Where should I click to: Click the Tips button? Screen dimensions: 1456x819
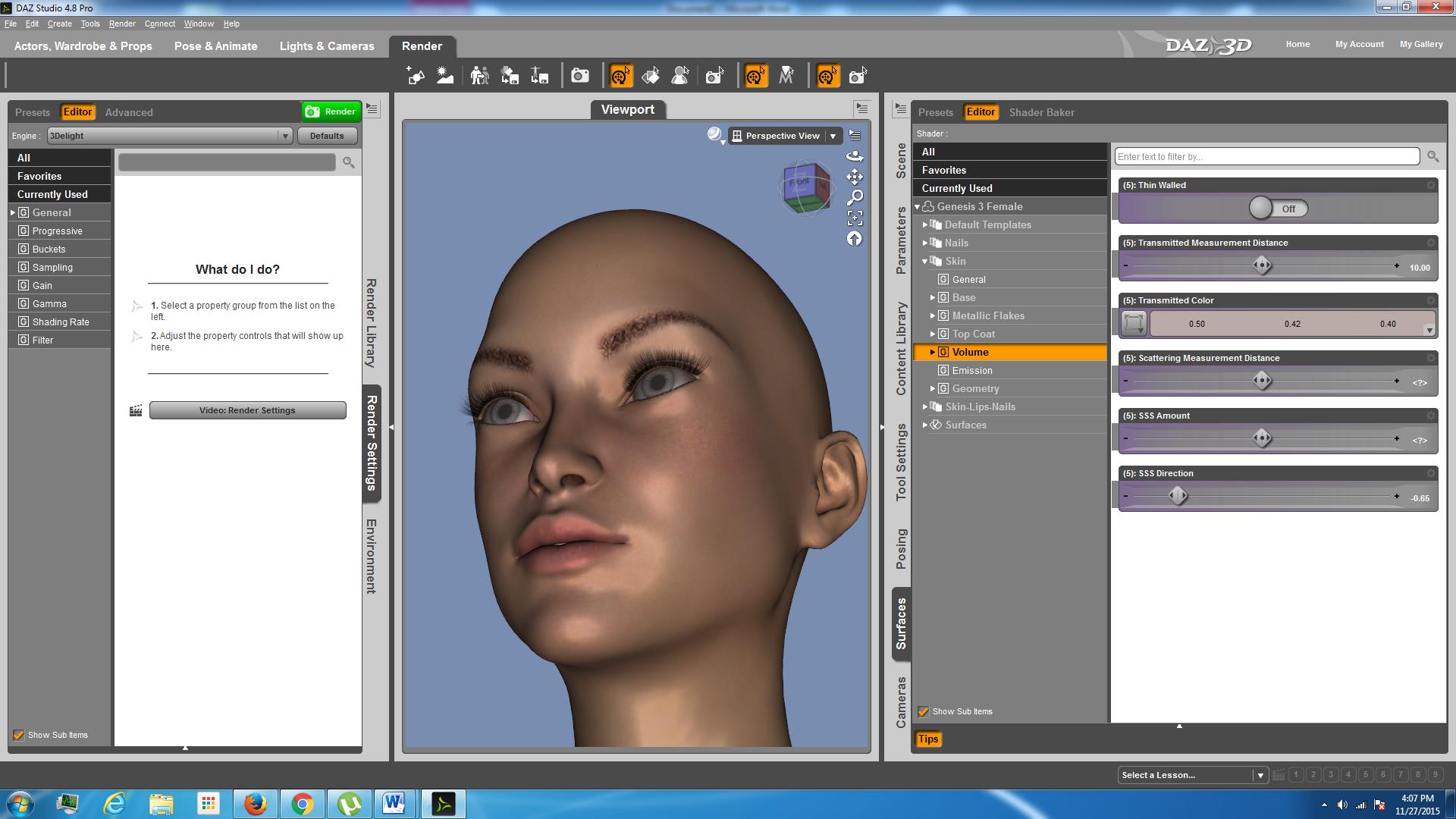[928, 739]
